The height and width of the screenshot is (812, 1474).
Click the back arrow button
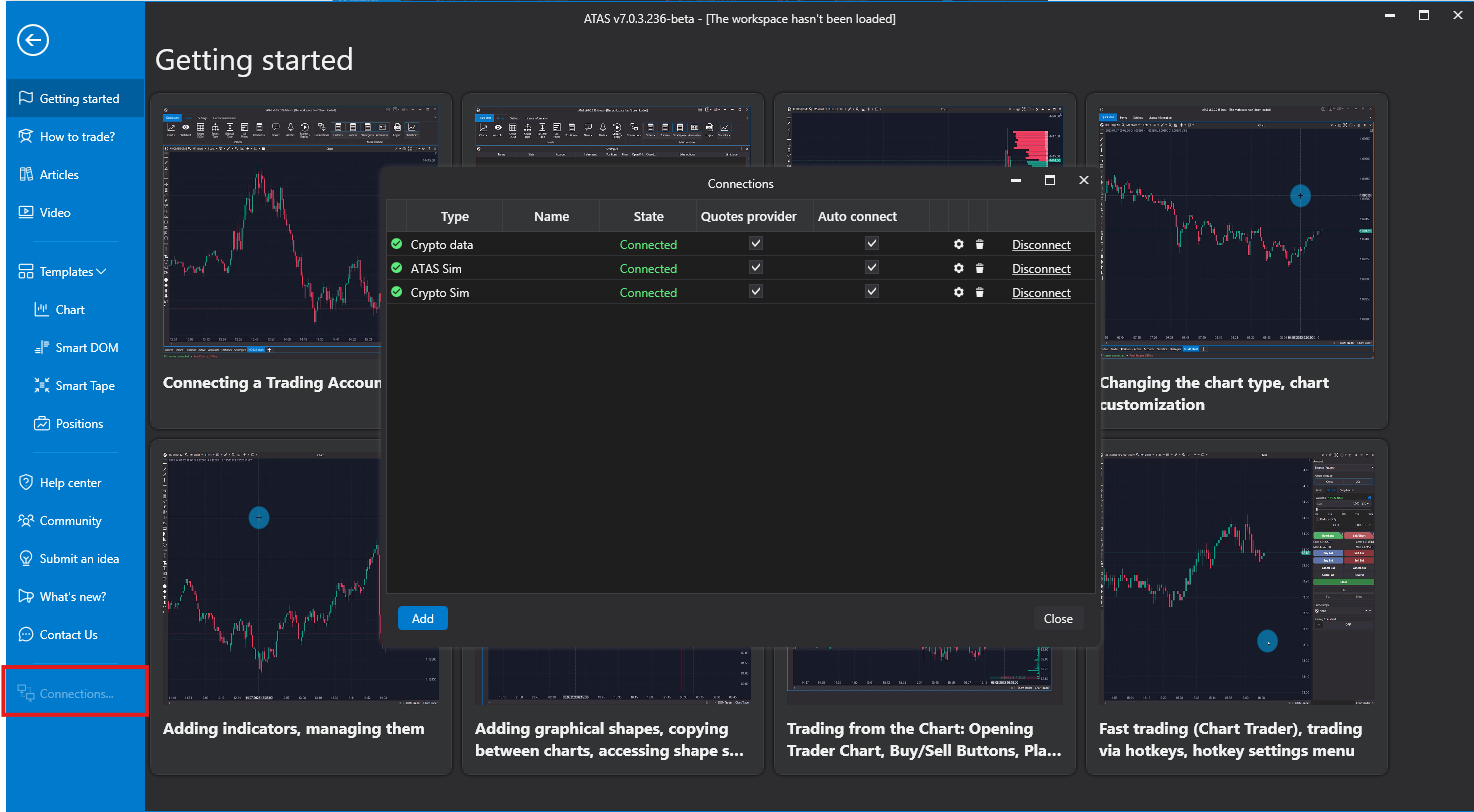[x=33, y=40]
